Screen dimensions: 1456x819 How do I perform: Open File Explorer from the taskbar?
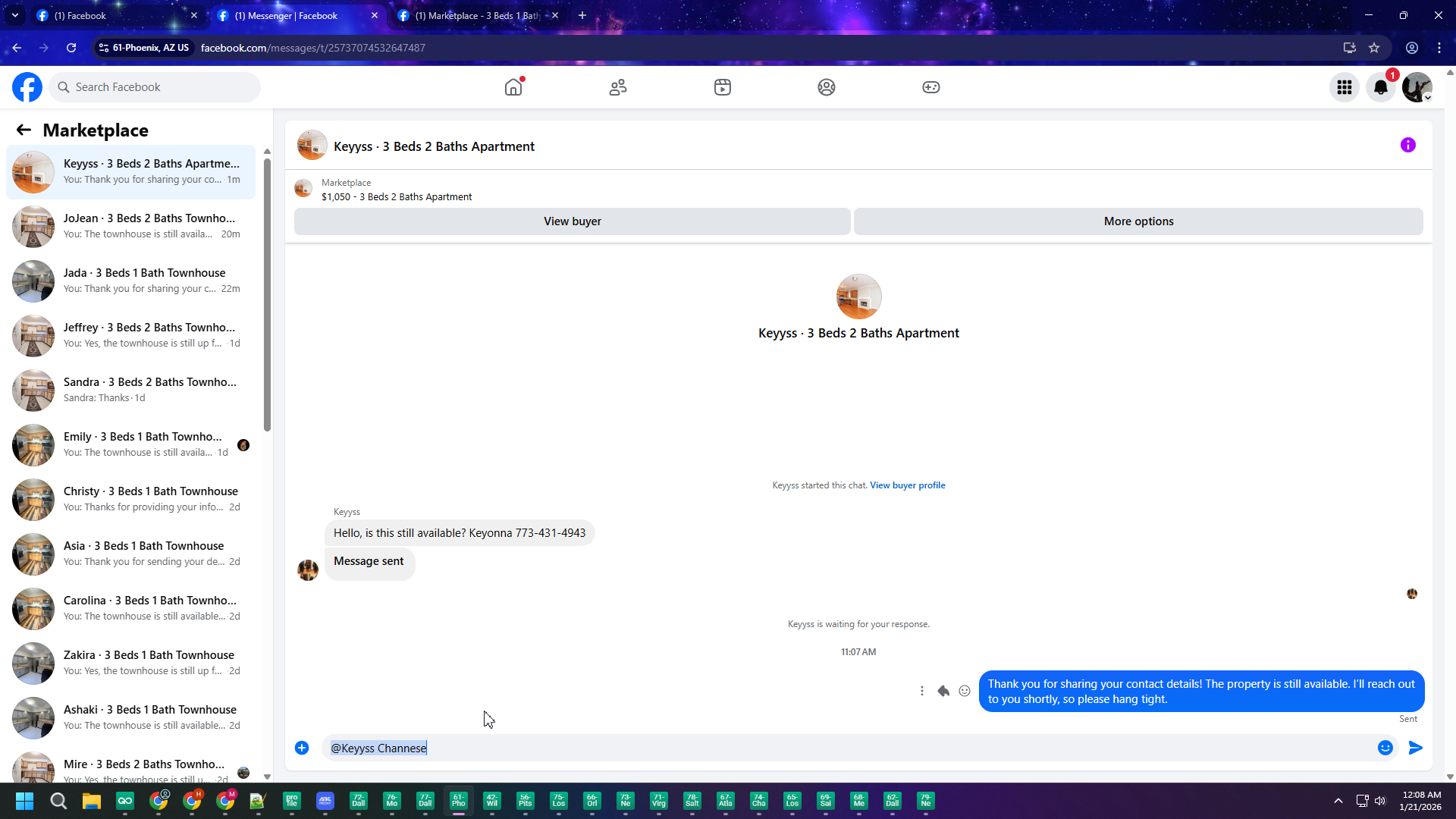(92, 802)
